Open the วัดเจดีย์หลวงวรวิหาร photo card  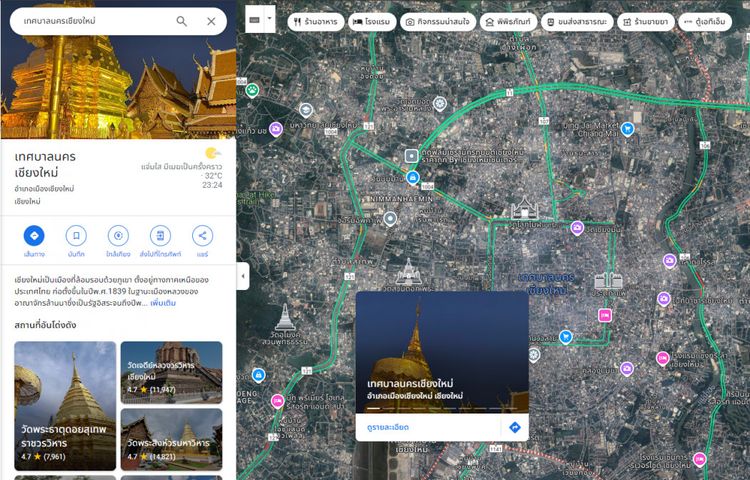(171, 372)
